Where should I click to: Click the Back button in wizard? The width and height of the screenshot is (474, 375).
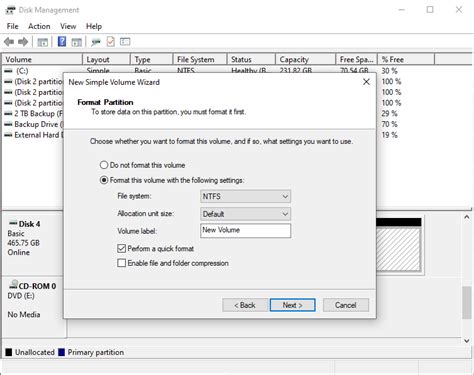[245, 305]
